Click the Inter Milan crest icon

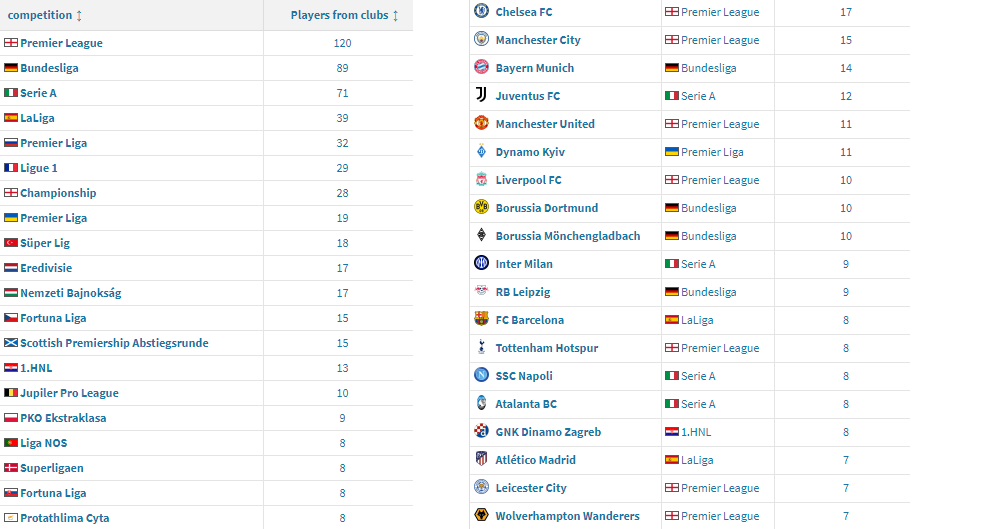tap(481, 263)
